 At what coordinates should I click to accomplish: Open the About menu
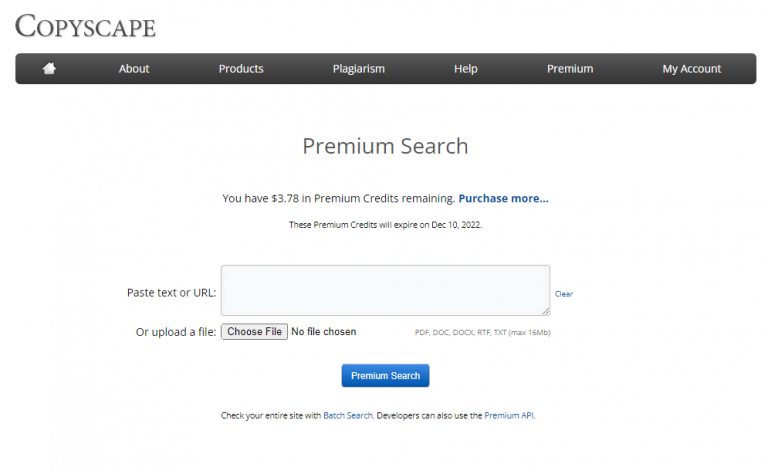134,69
